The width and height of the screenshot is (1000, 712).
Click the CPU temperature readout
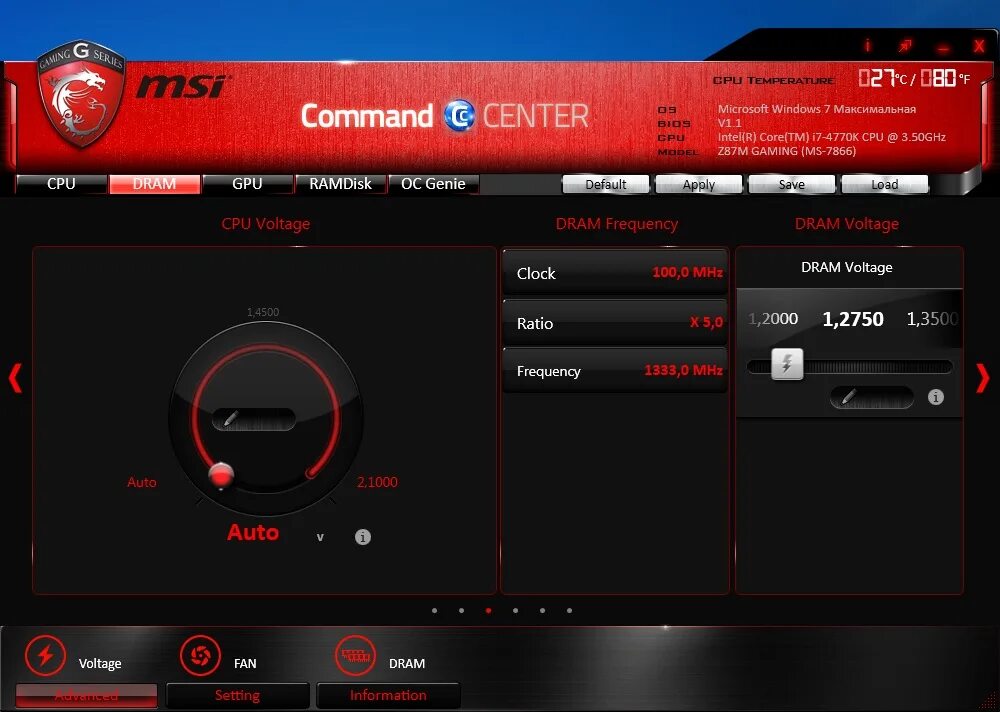[914, 78]
